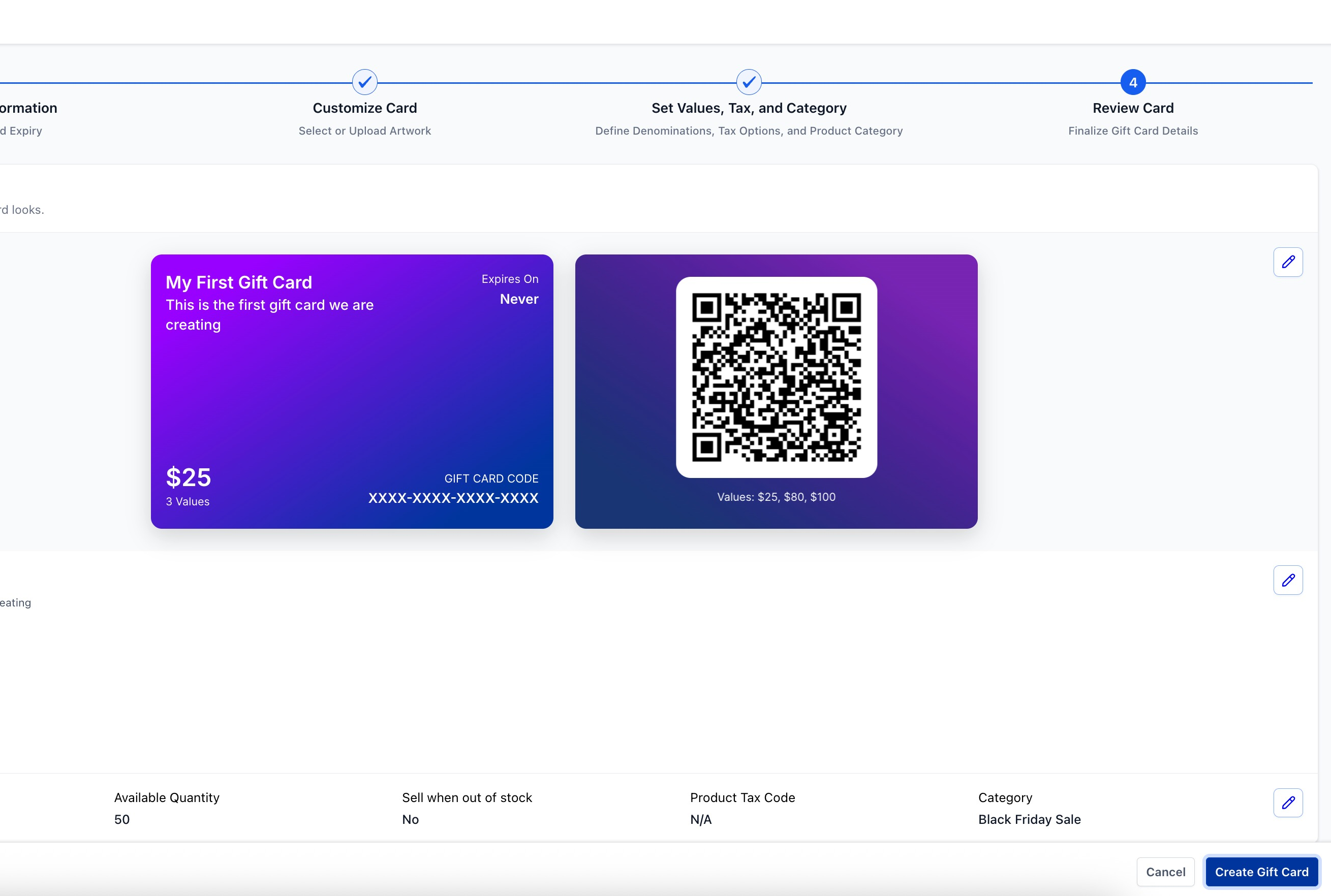
Task: Click the edit pencil beside the card preview
Action: 1288,262
